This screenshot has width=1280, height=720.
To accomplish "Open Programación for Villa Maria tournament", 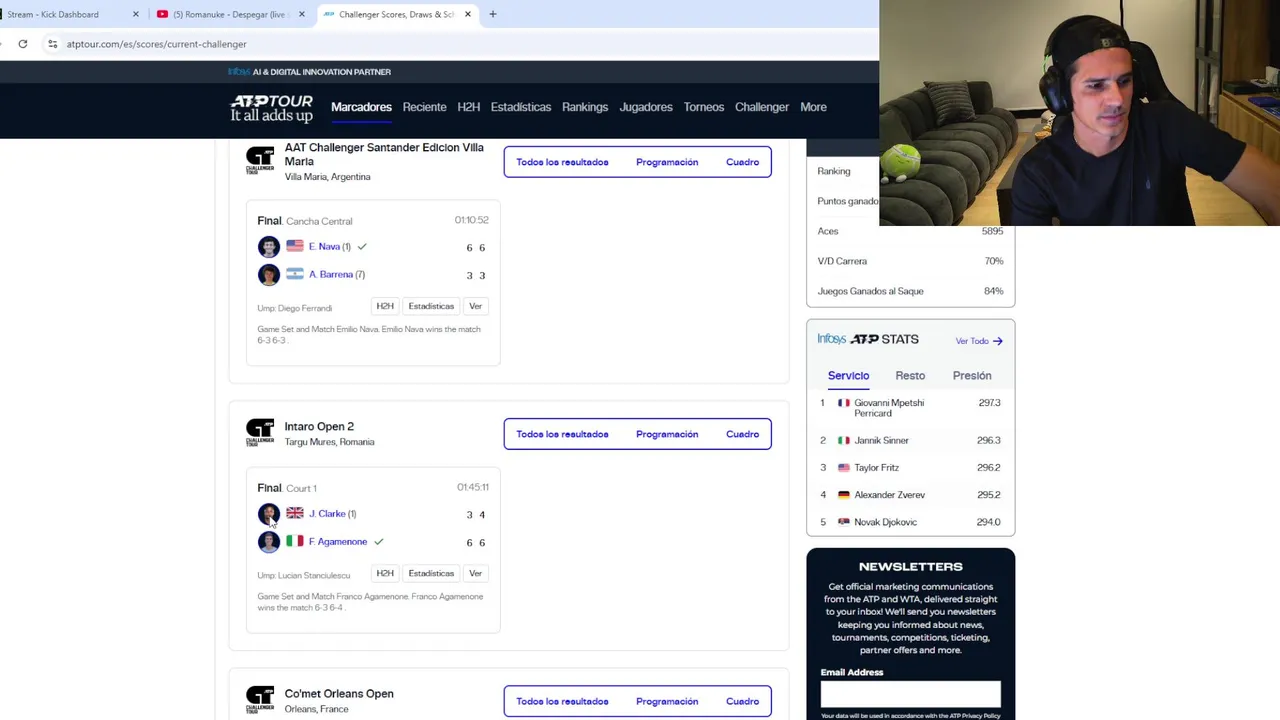I will [x=667, y=162].
